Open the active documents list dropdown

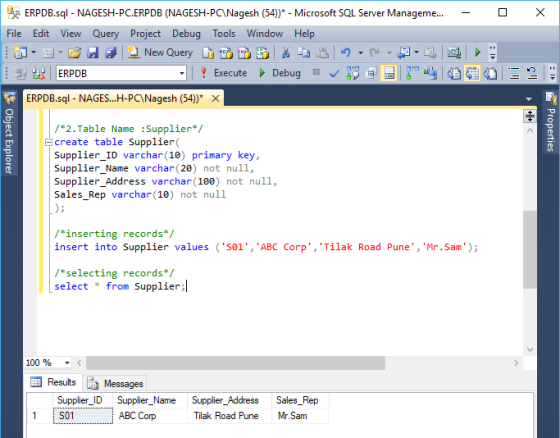[x=529, y=99]
